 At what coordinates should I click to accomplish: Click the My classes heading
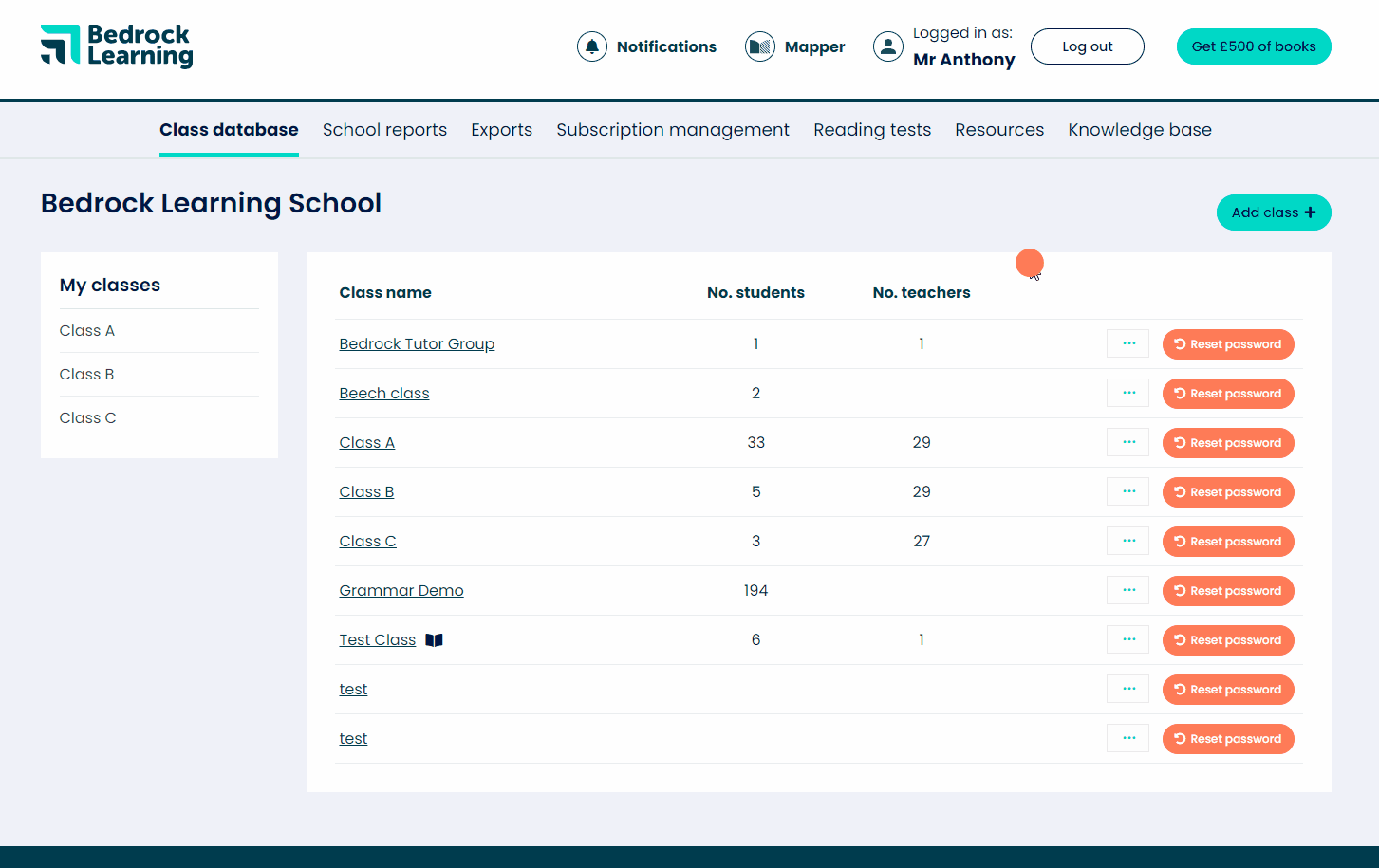tap(110, 285)
